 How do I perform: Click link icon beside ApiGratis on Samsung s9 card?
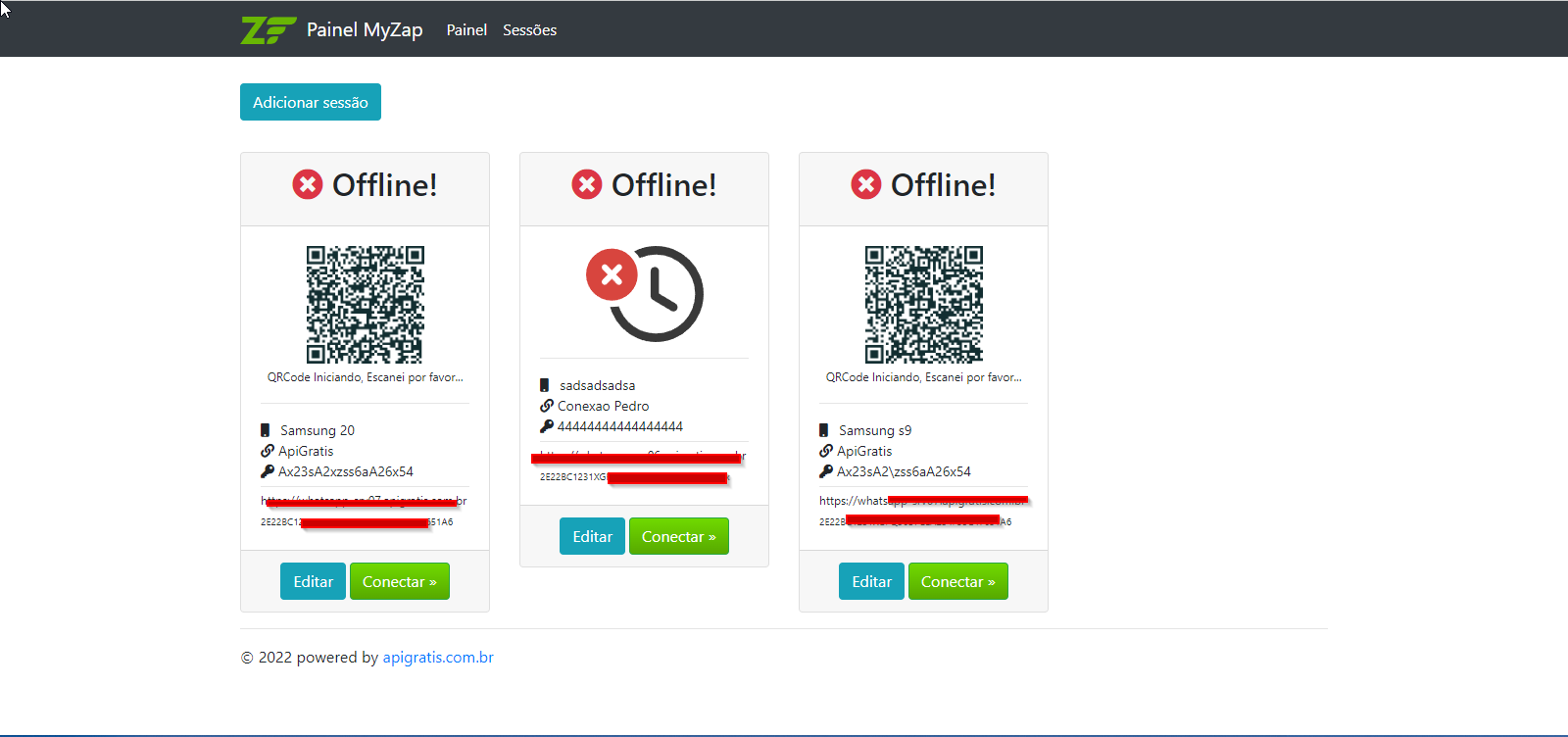pyautogui.click(x=826, y=451)
